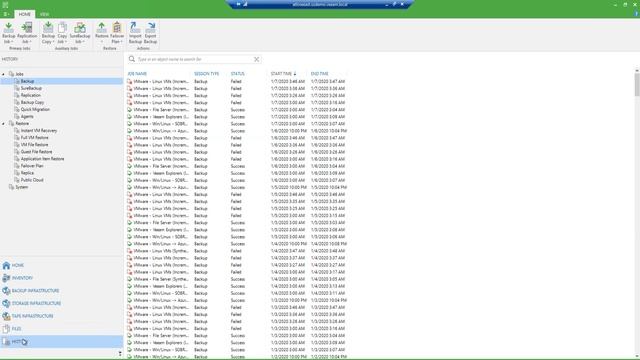This screenshot has height=360, width=640.
Task: Open the Backup Job ribbon button
Action: click(9, 33)
